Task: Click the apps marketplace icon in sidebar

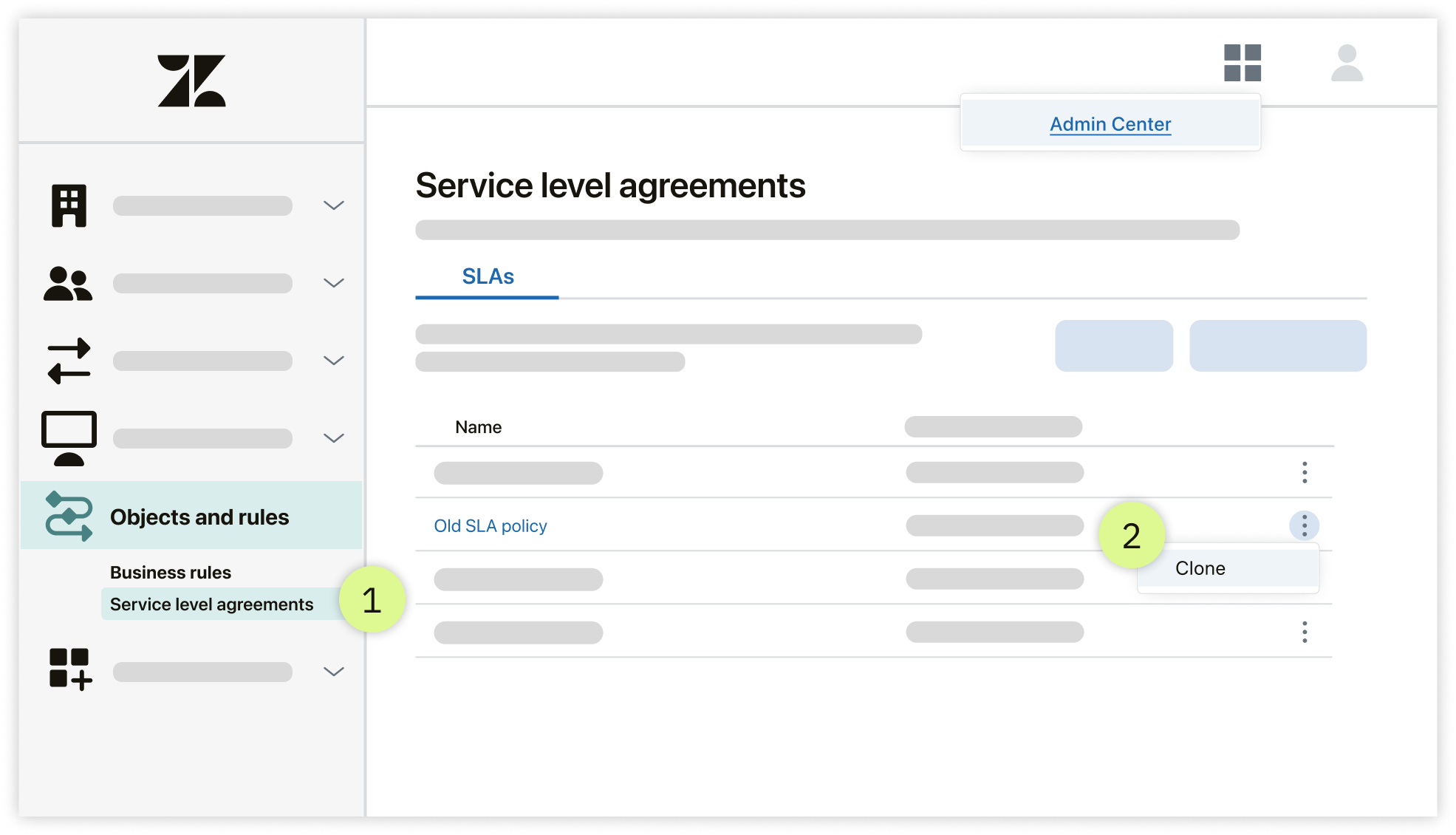Action: pos(67,669)
